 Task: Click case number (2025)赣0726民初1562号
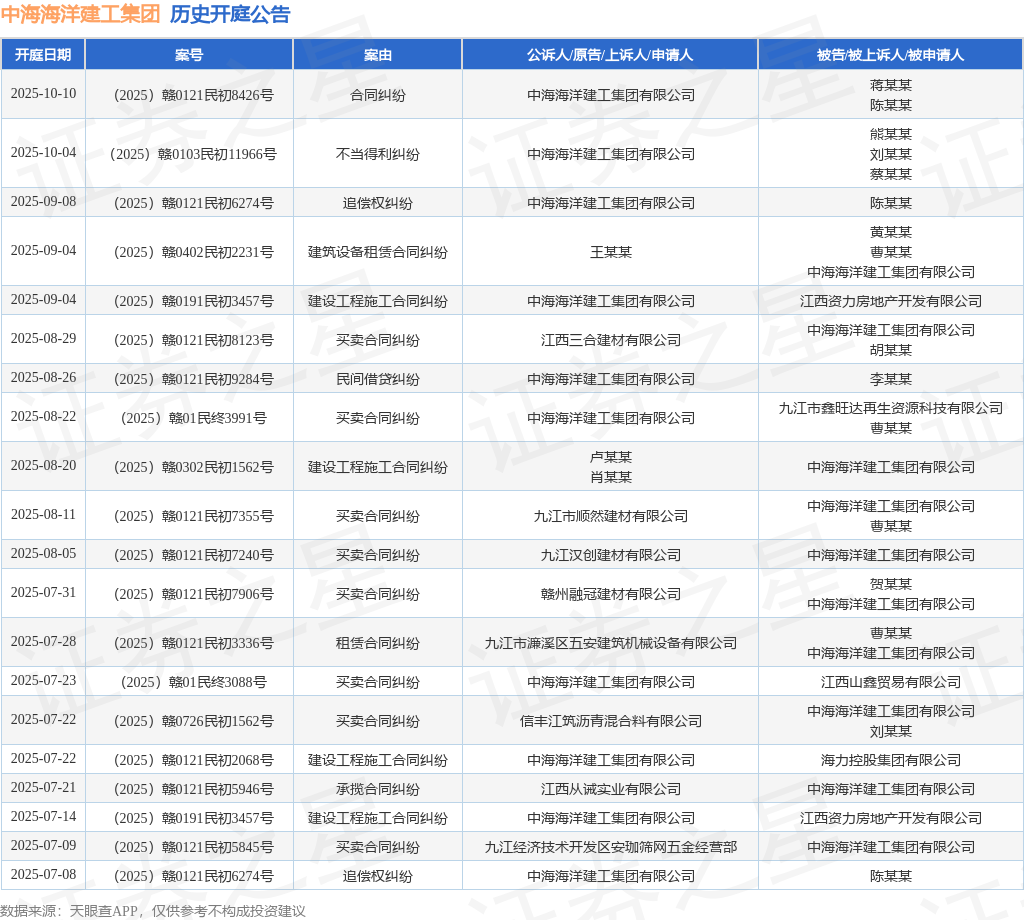pyautogui.click(x=193, y=721)
